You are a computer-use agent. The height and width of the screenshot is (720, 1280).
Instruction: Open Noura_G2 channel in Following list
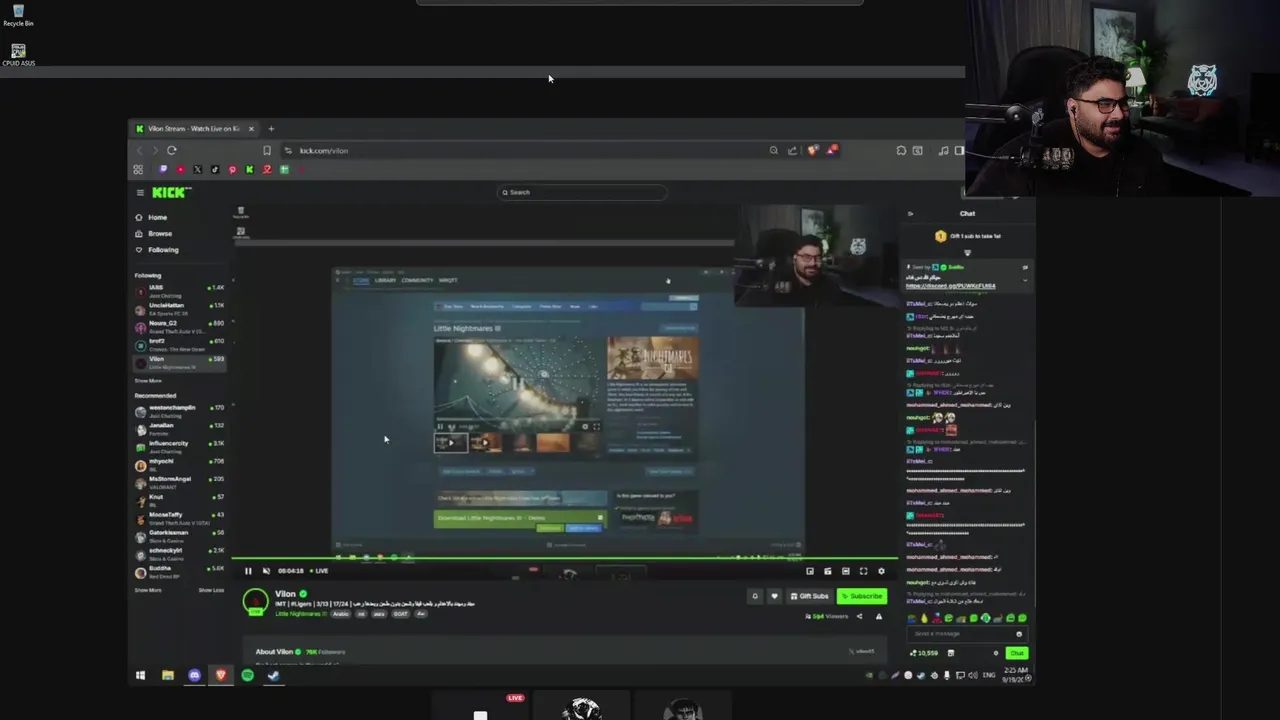tap(180, 325)
